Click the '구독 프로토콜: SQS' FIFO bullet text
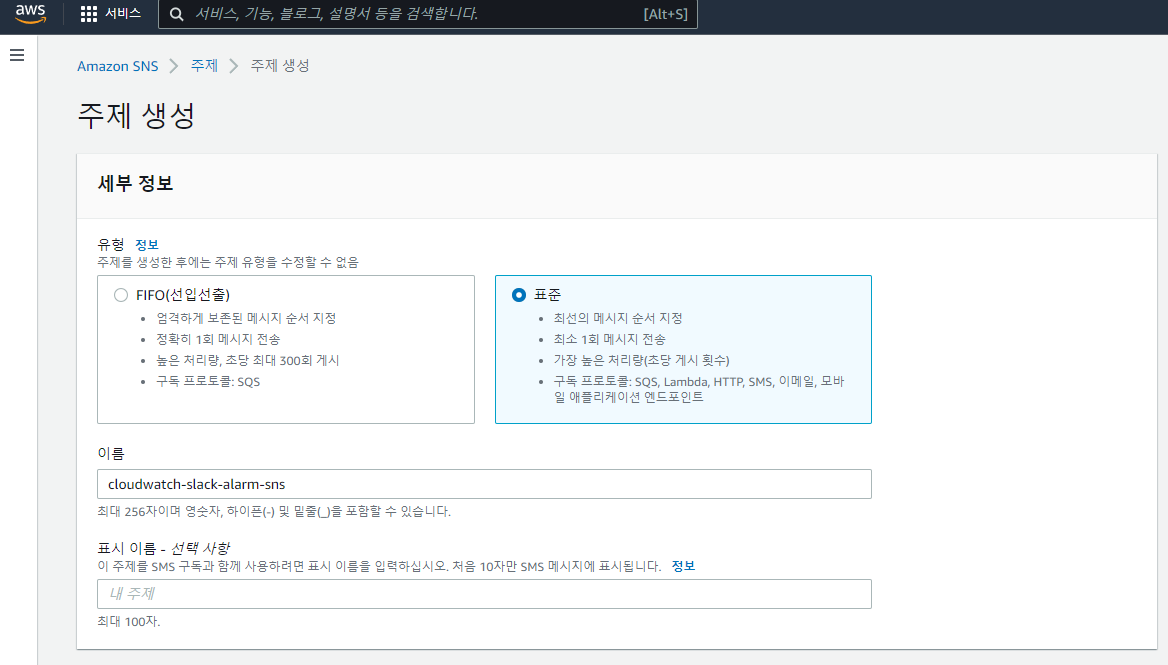The height and width of the screenshot is (665, 1168). click(x=208, y=381)
